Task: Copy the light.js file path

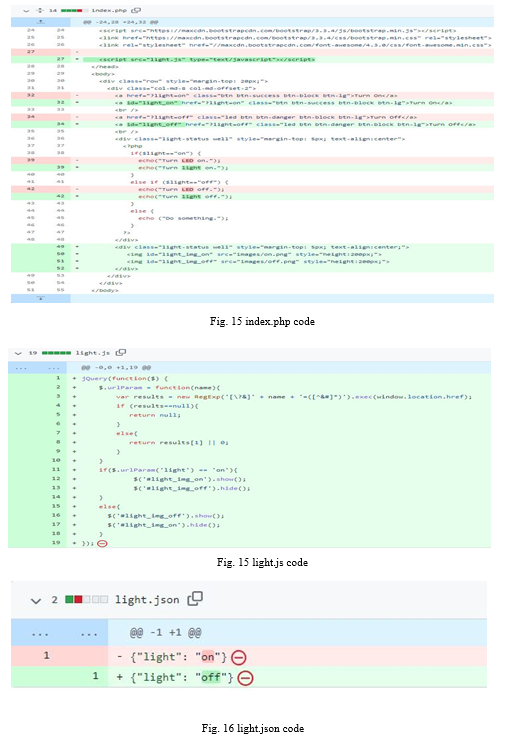Action: pos(121,353)
